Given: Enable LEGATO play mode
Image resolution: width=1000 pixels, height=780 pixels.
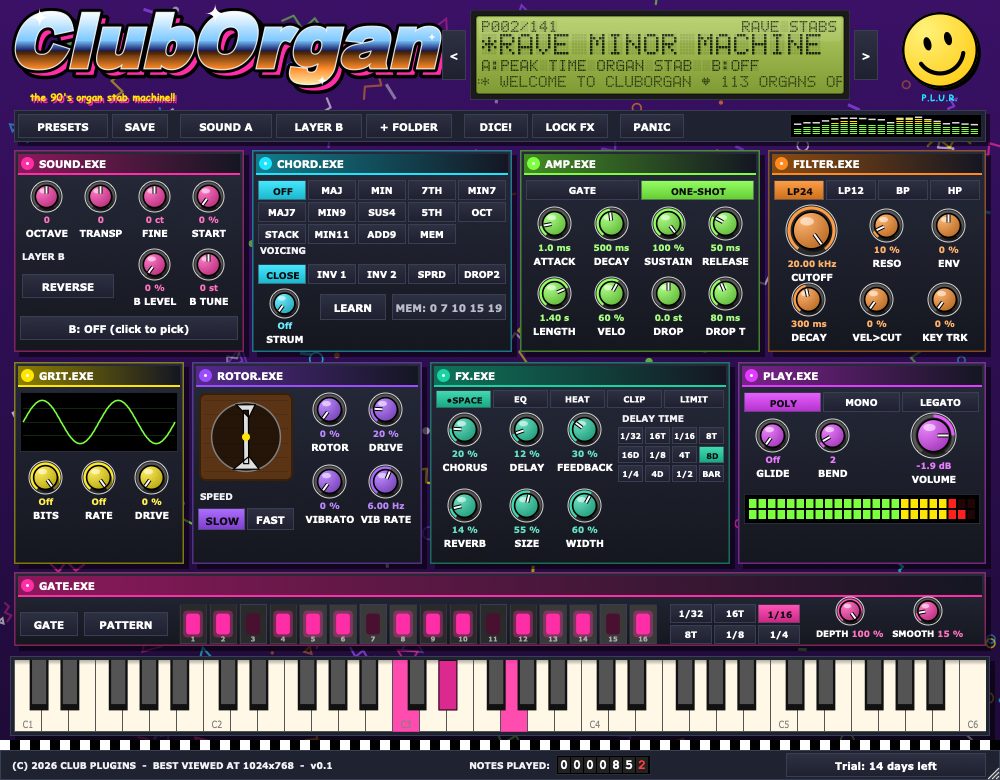Looking at the screenshot, I should 940,402.
